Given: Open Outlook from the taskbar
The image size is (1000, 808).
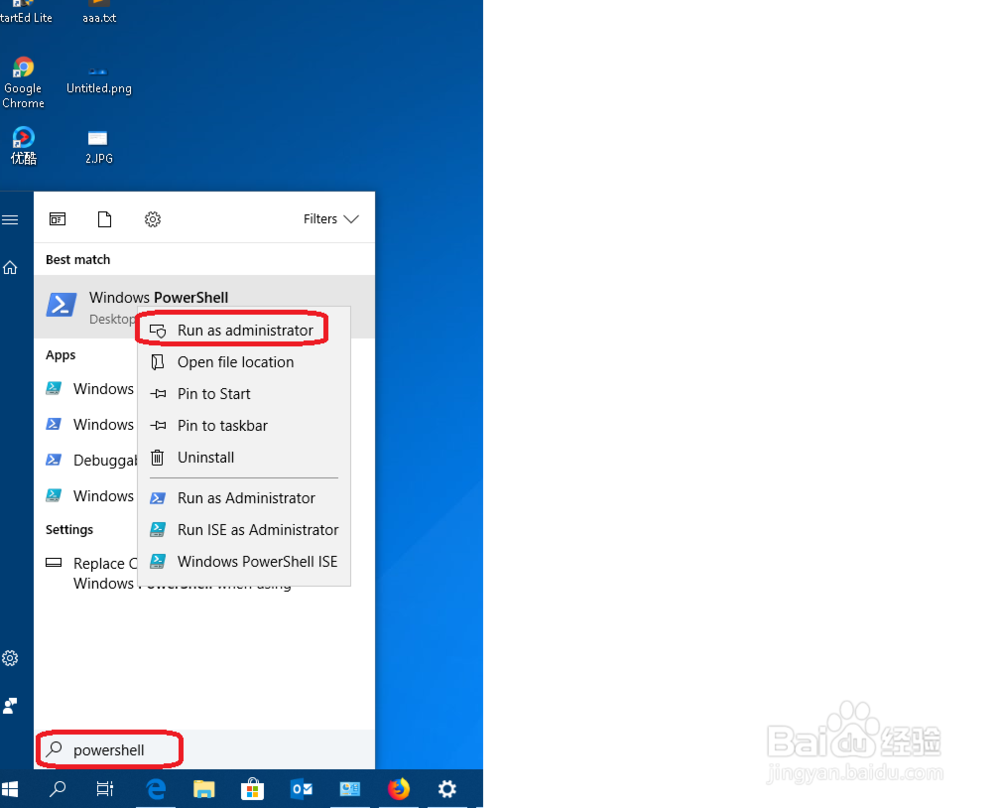Looking at the screenshot, I should coord(301,789).
